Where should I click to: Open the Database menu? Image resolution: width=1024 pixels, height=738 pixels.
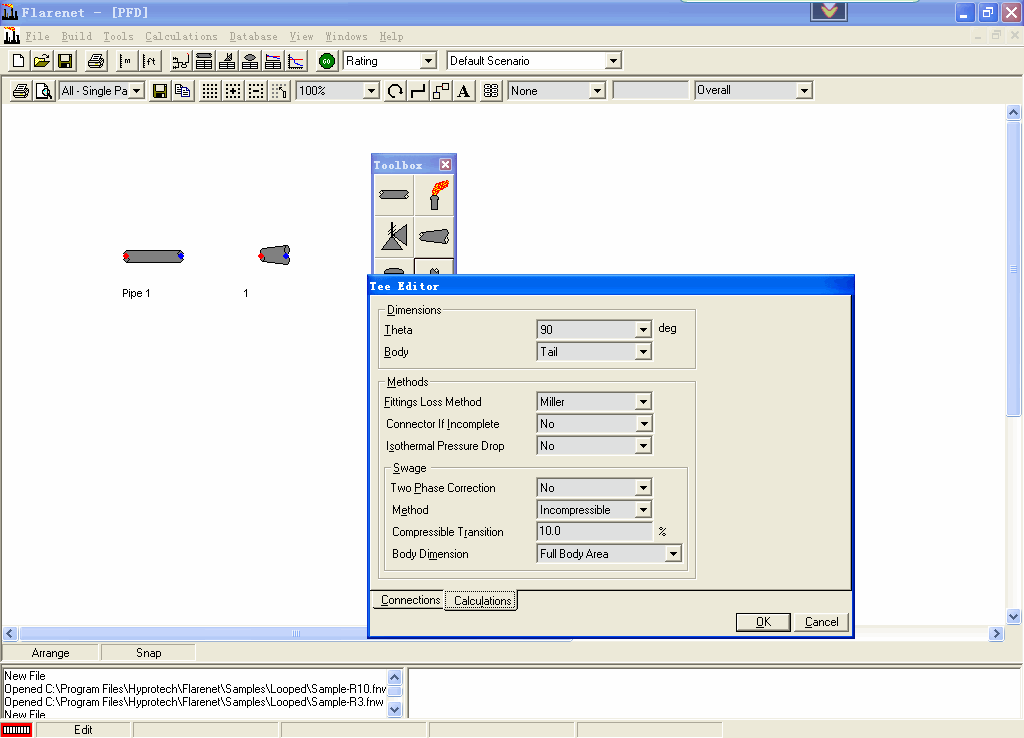(253, 37)
